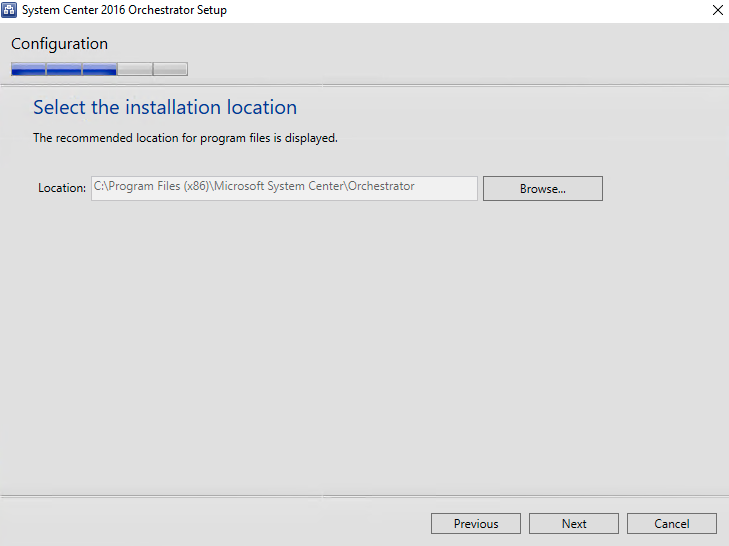Screen dimensions: 729x546
Task: Go back with the Previous button
Action: coord(475,523)
